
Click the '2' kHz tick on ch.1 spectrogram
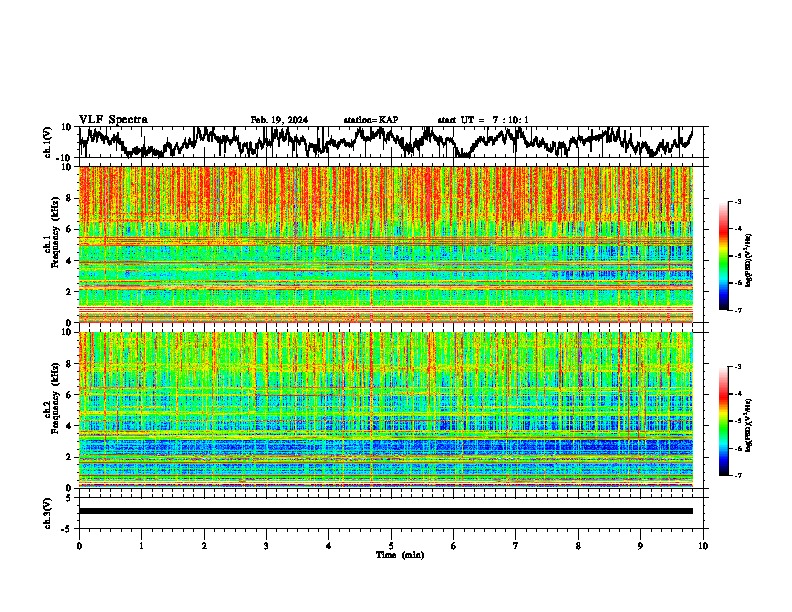coord(69,292)
